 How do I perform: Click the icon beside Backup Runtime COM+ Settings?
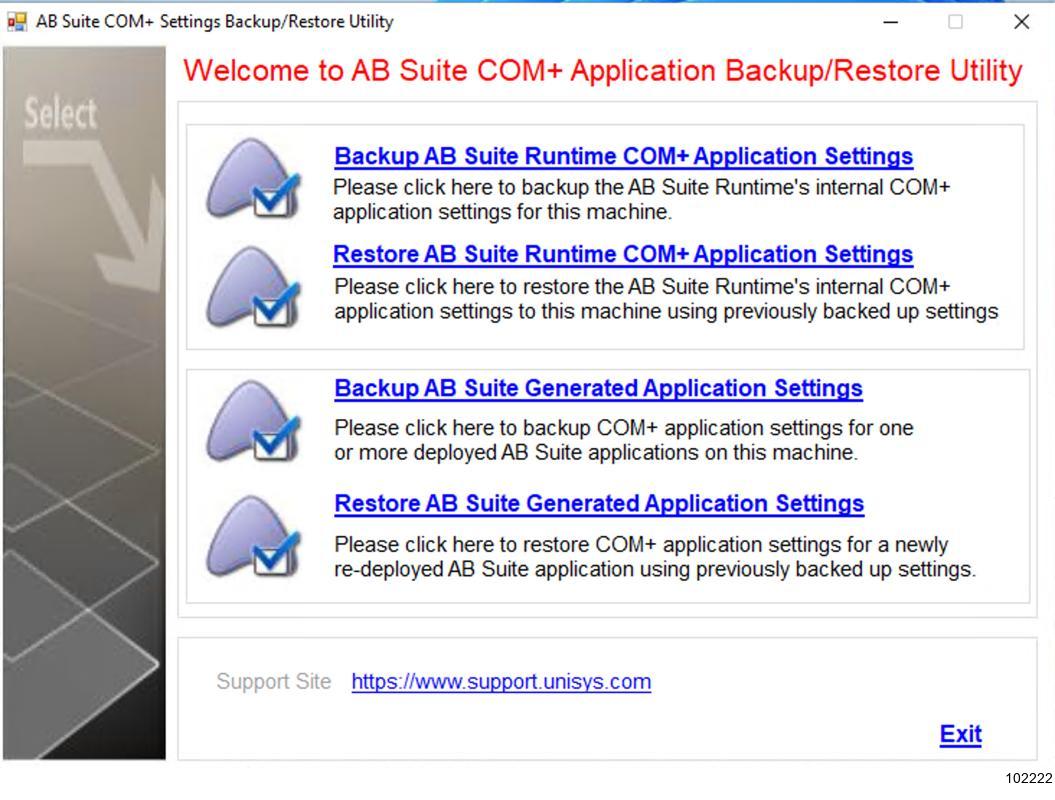(x=254, y=179)
